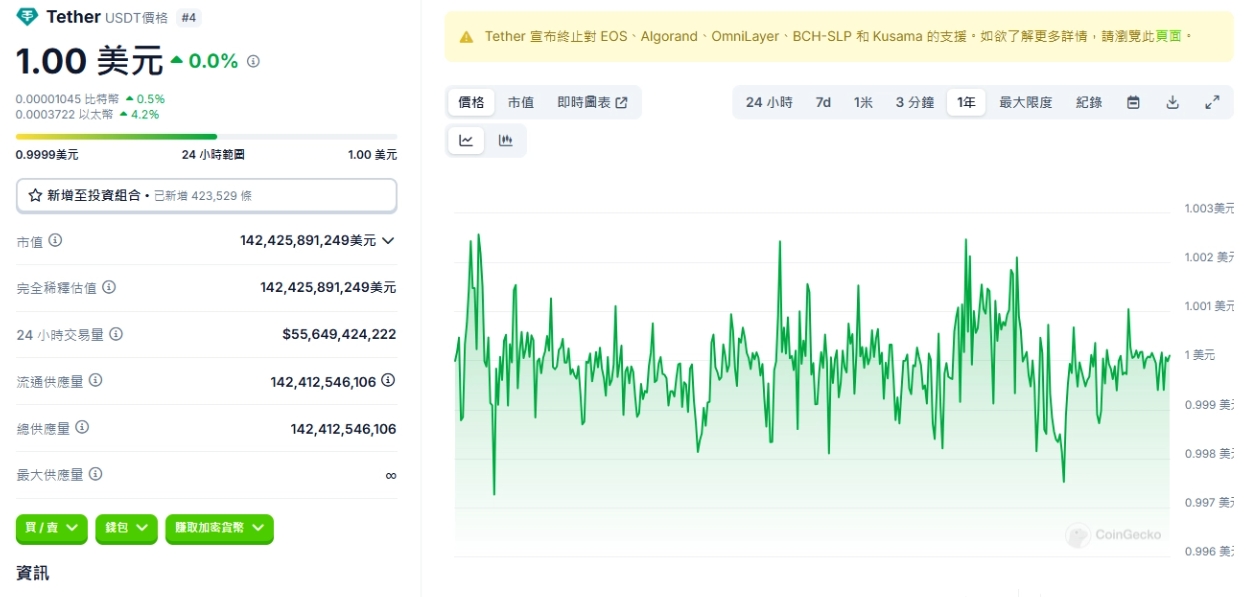Click the 新增至投資組合 button
Viewport: 1249px width, 597px height.
point(207,196)
